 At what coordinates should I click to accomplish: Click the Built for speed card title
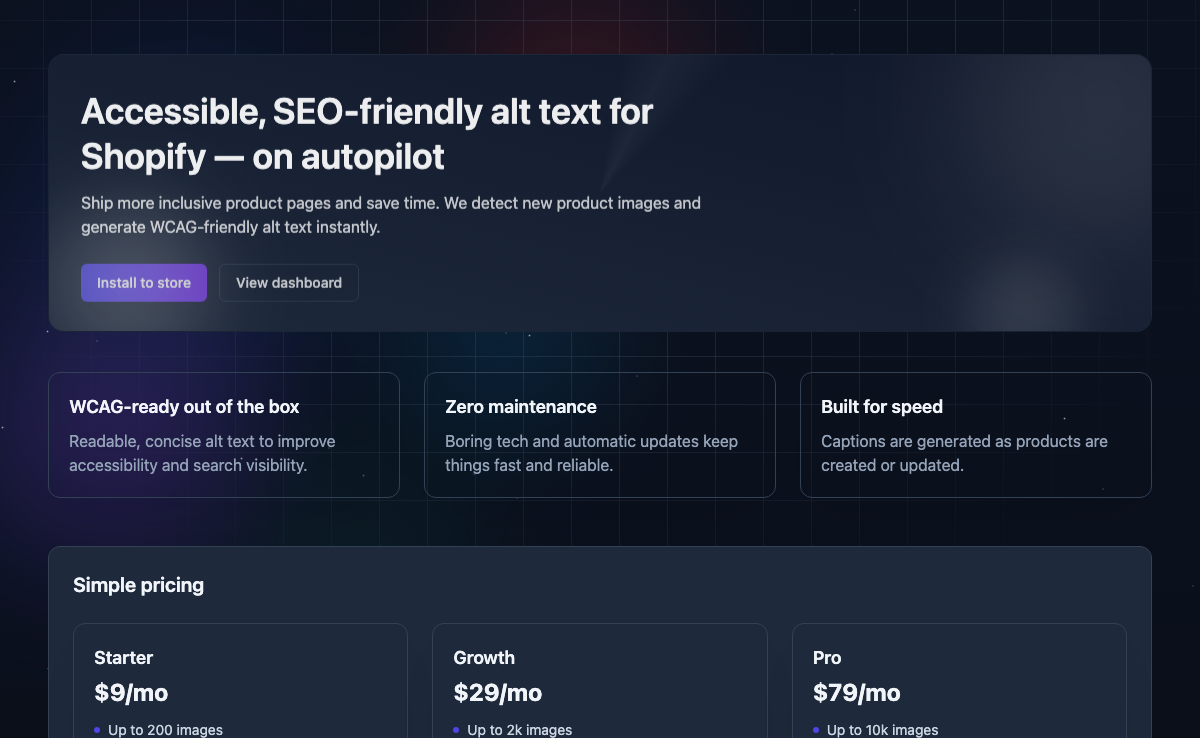coord(882,407)
